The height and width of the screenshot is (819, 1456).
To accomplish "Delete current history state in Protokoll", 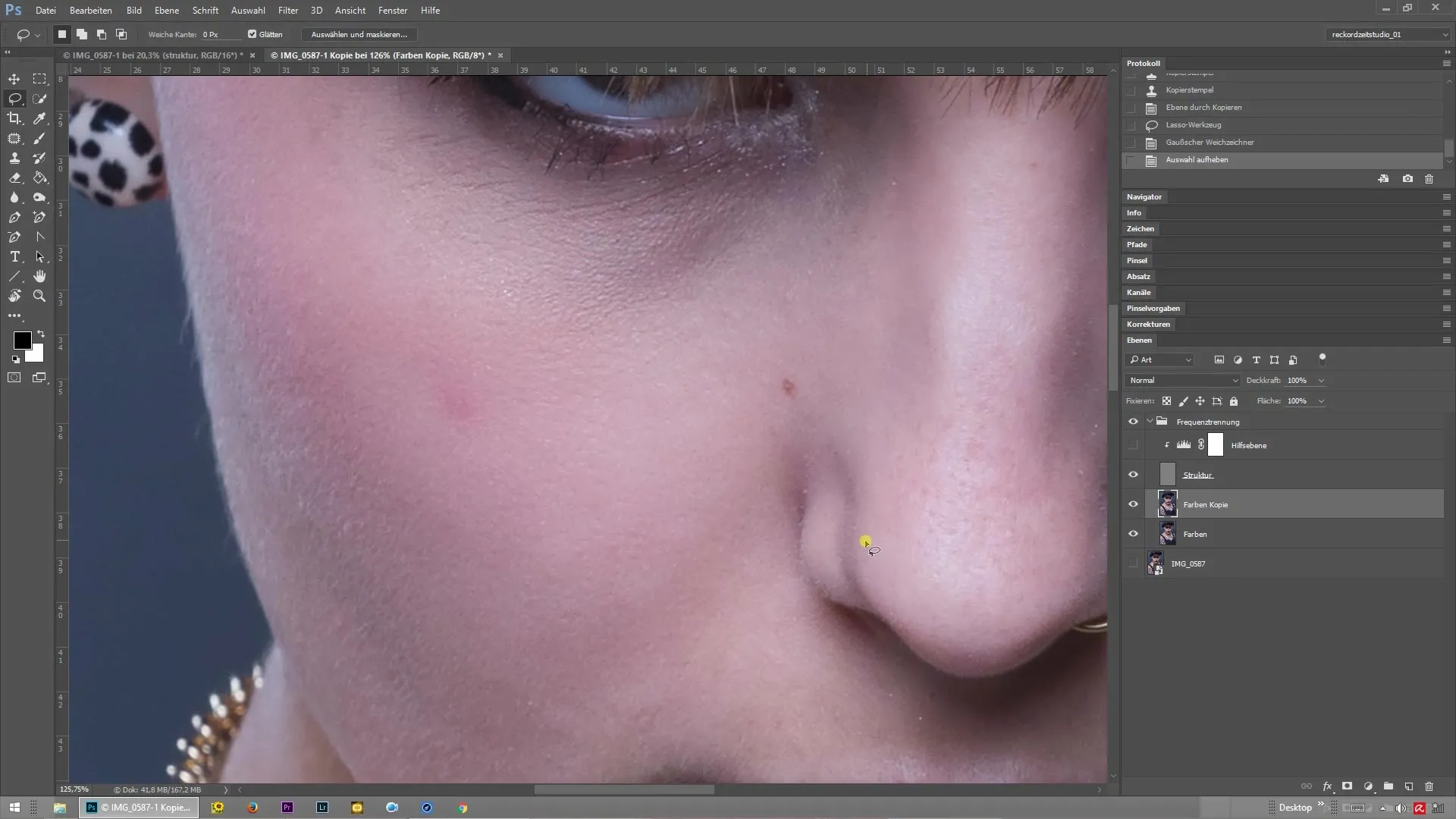I will point(1429,179).
